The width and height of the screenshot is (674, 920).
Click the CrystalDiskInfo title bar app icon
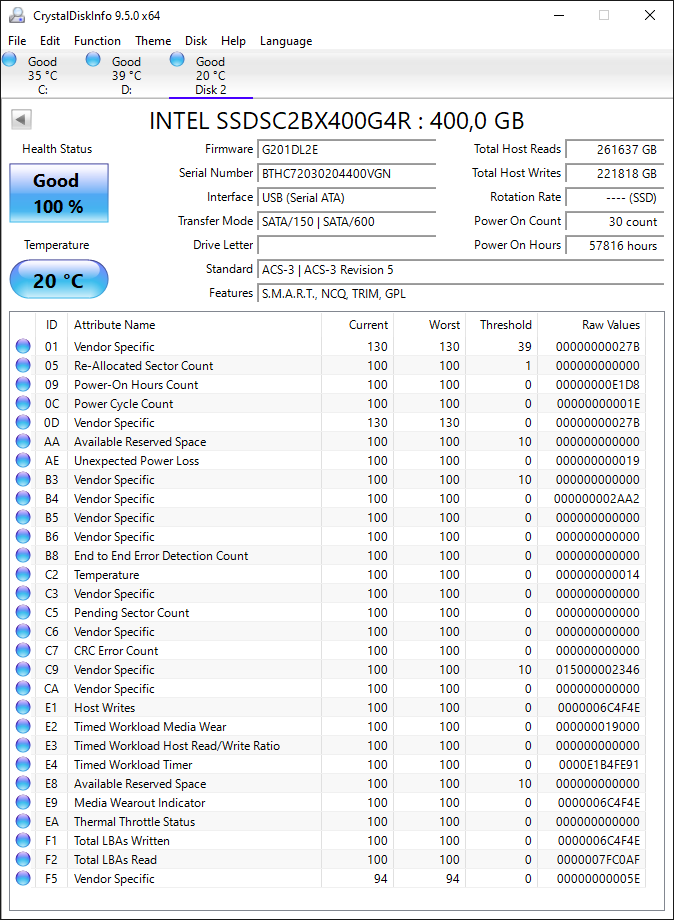pyautogui.click(x=17, y=15)
